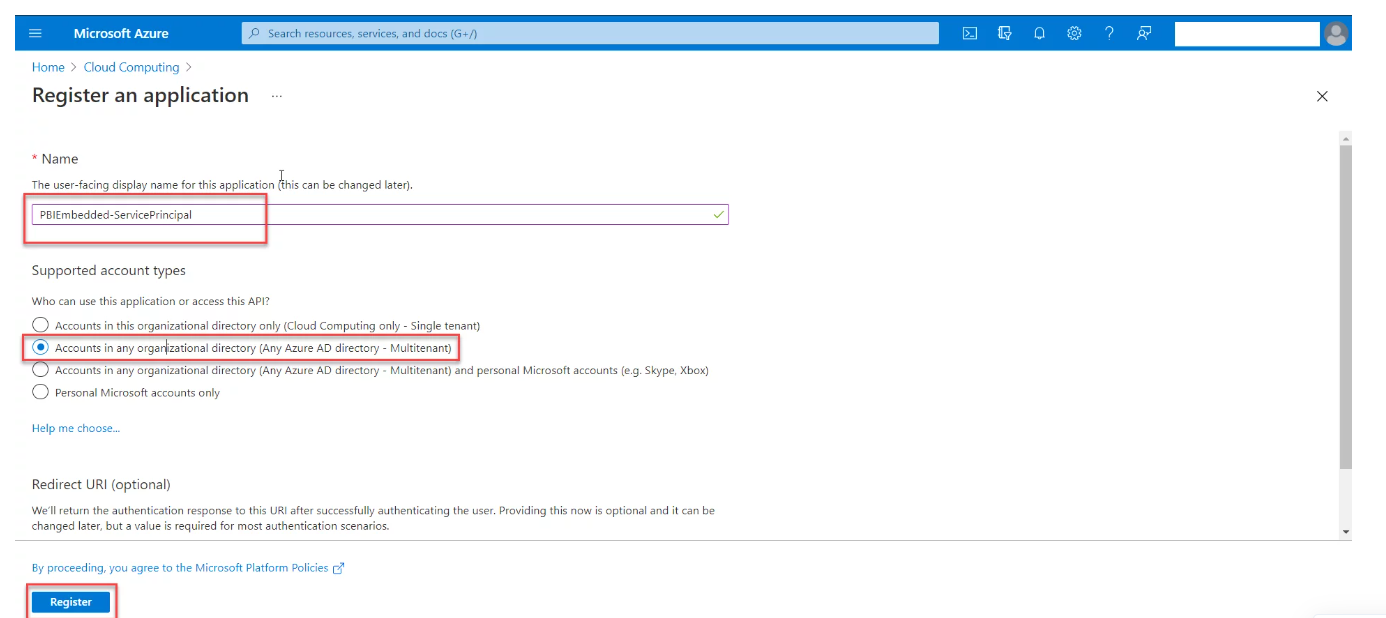Close the Register an application pane
Screen dimensions: 1386x618
pyautogui.click(x=1322, y=96)
